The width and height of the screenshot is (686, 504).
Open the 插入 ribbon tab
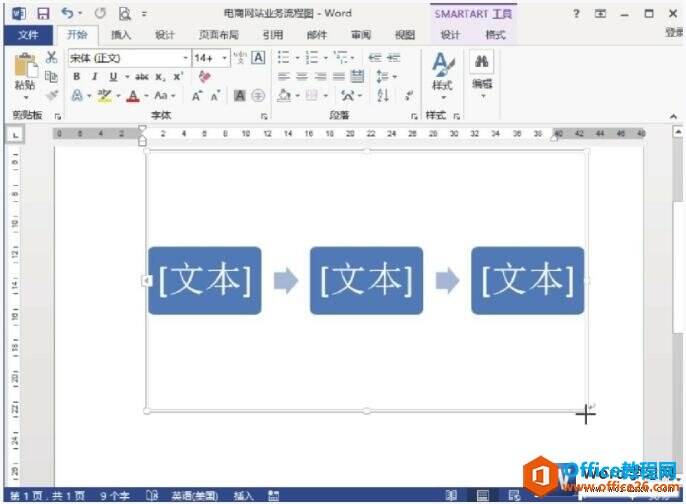click(121, 35)
